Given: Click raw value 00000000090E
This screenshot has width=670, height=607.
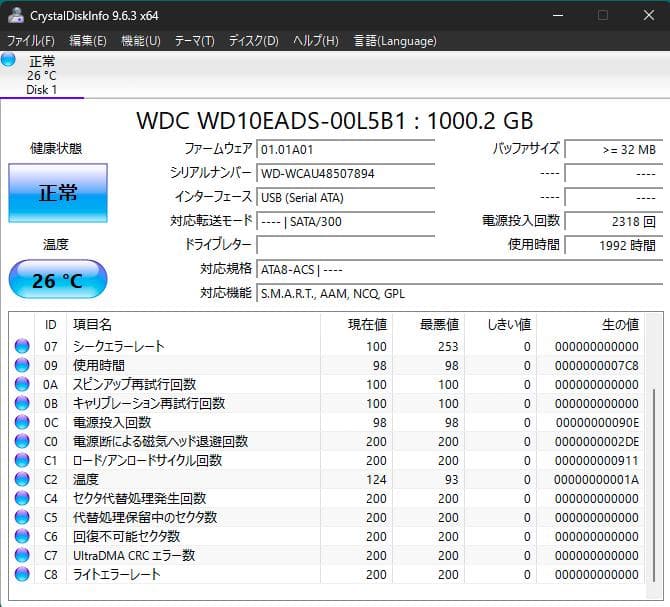Looking at the screenshot, I should coord(597,422).
